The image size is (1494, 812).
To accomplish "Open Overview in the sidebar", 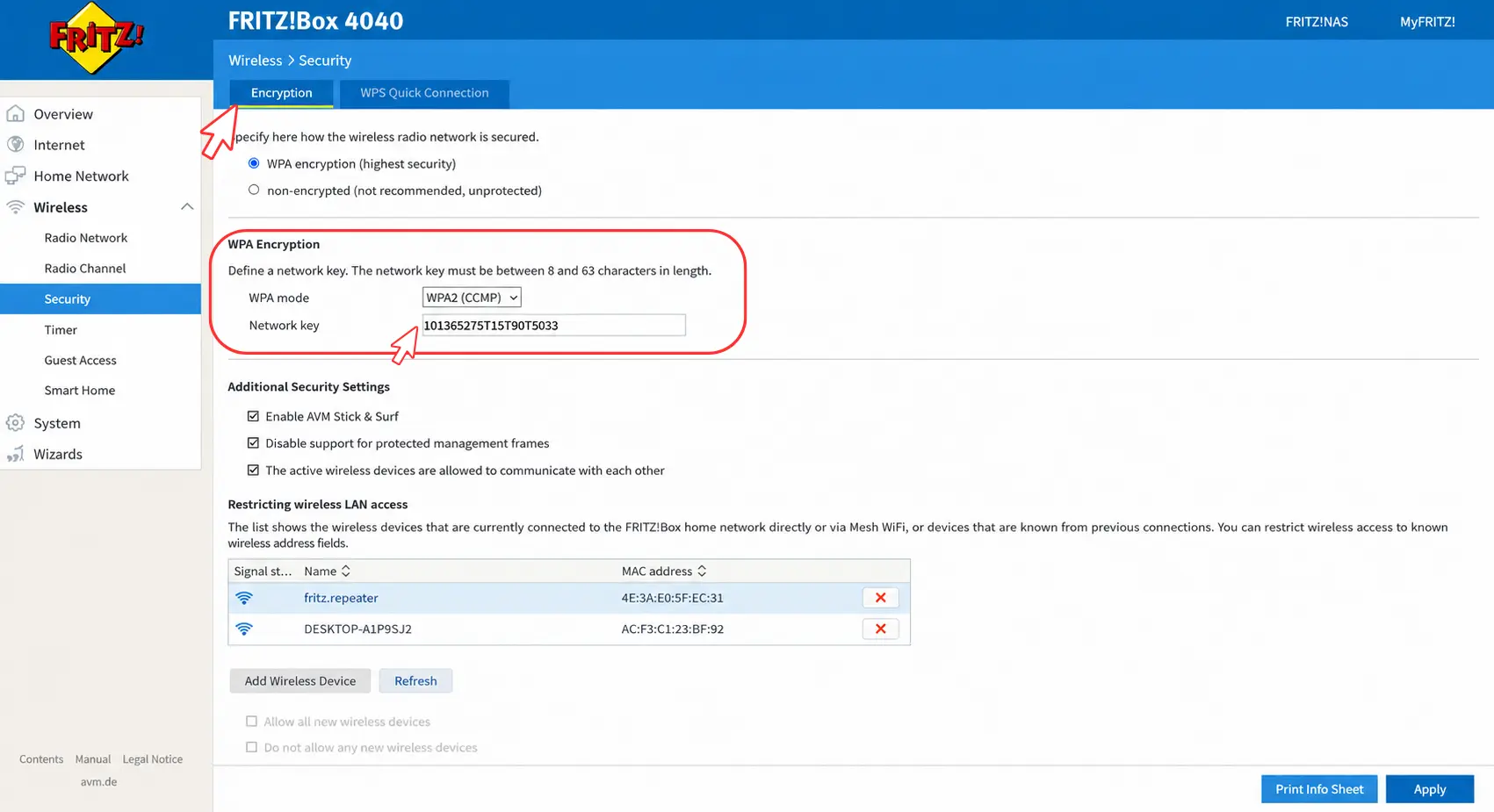I will 63,114.
